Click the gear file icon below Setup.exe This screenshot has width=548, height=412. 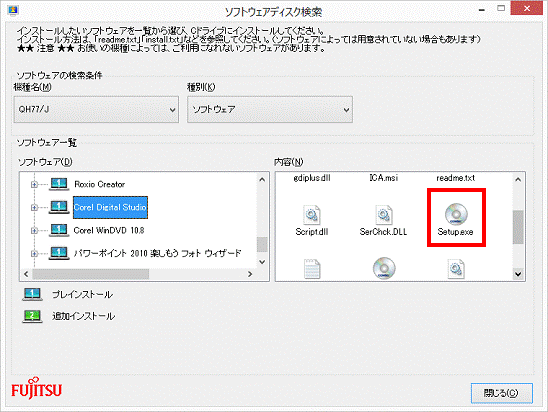click(456, 269)
